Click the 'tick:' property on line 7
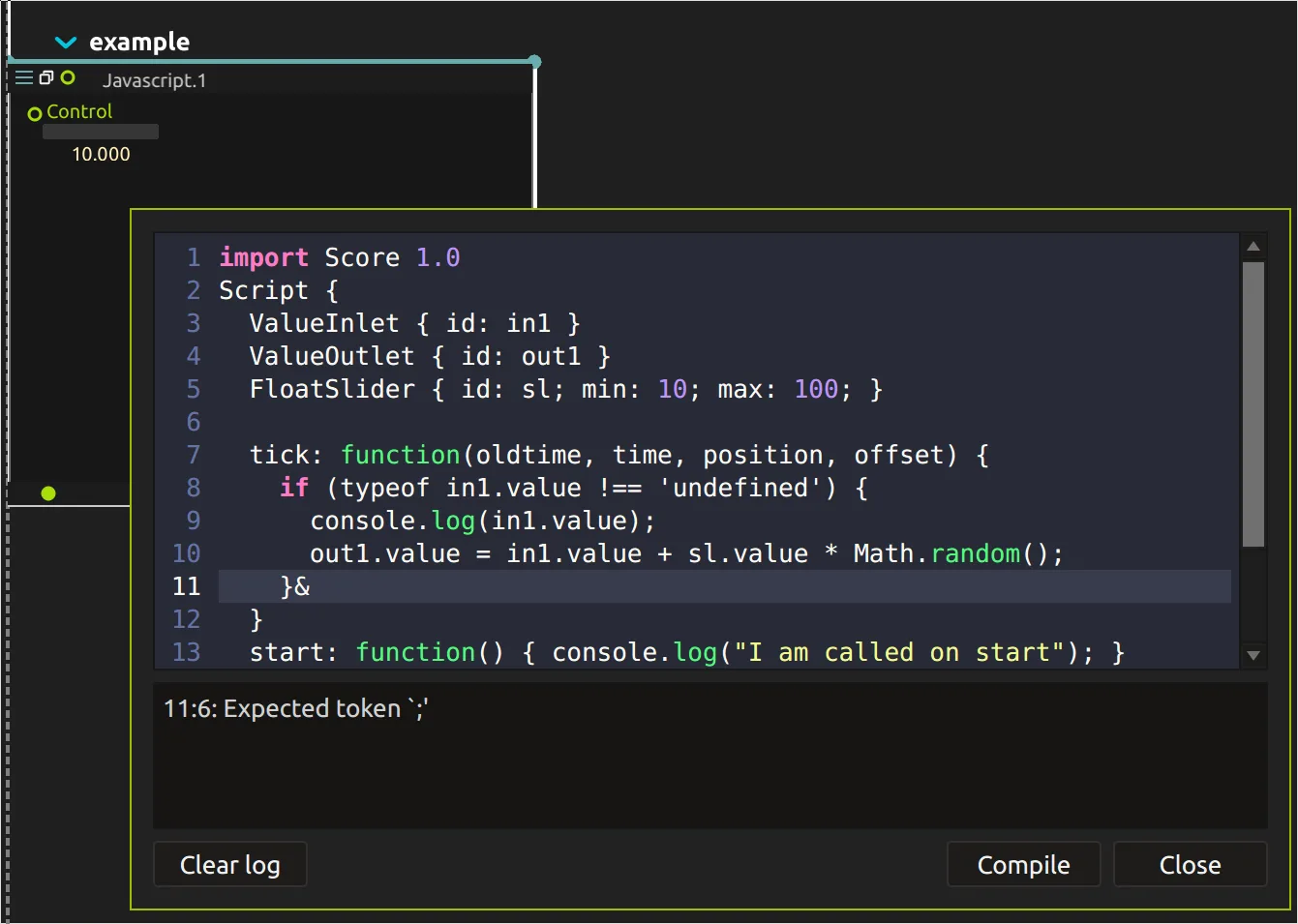This screenshot has width=1298, height=924. click(287, 455)
